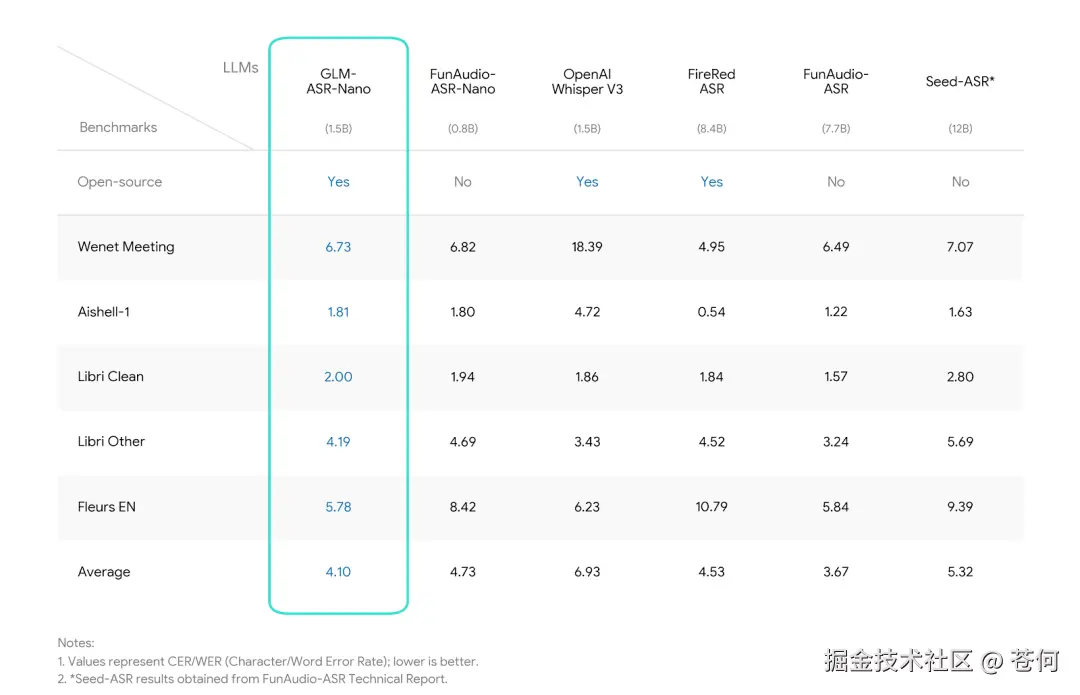Click the GLM-ASR-Nano column header
This screenshot has width=1080, height=695.
338,82
